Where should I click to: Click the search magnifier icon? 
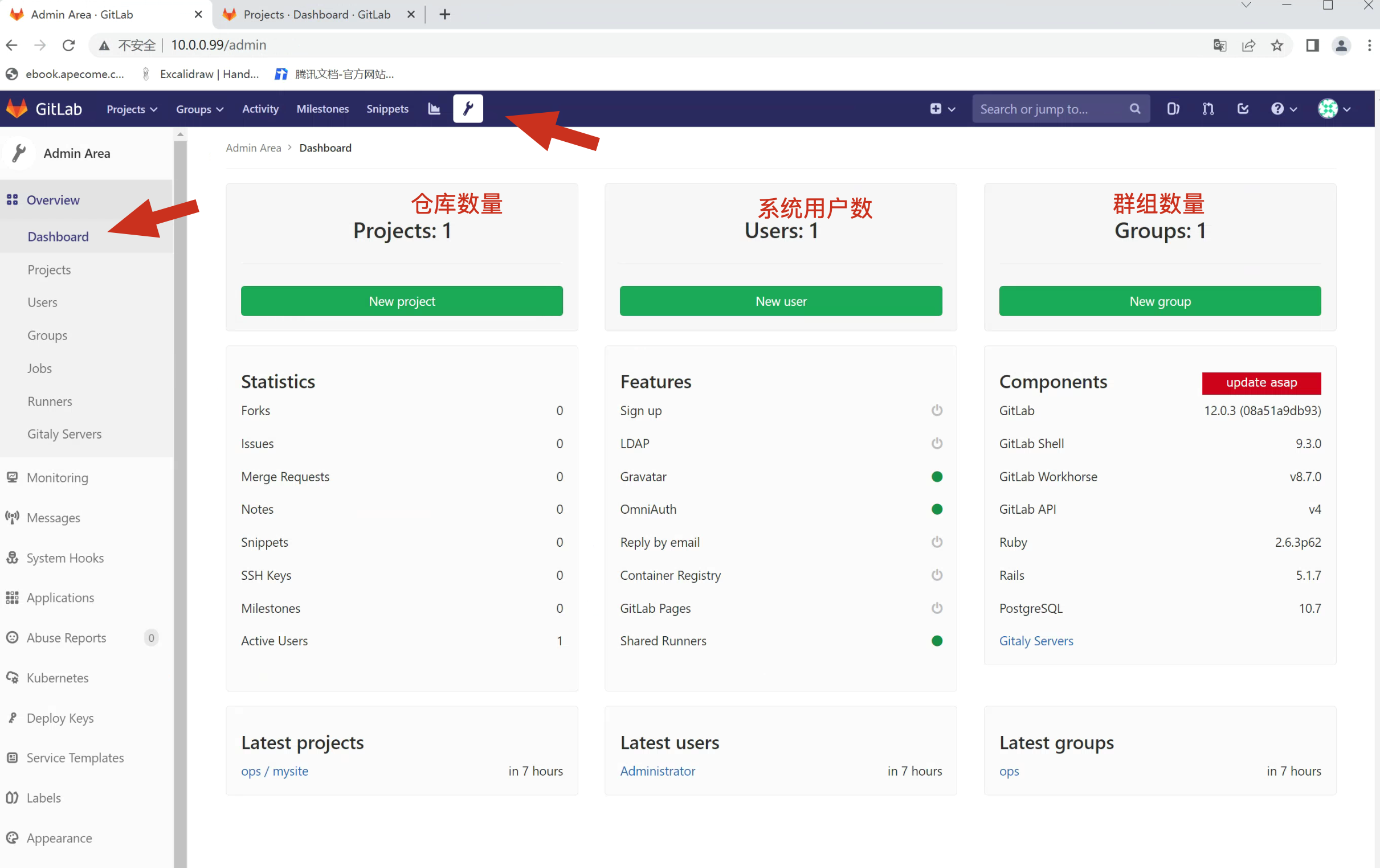tap(1134, 109)
